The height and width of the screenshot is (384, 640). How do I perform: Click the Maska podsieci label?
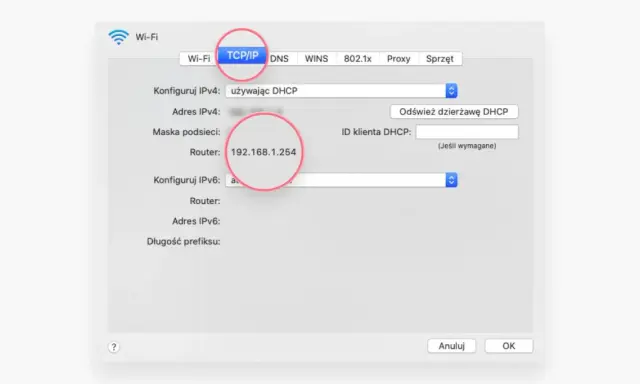click(186, 132)
